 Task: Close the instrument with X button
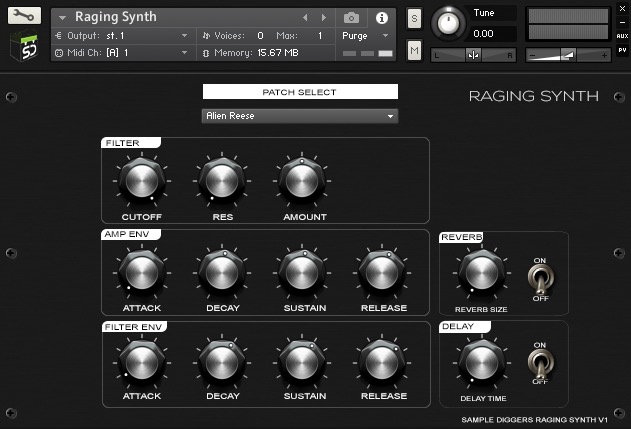coord(622,8)
